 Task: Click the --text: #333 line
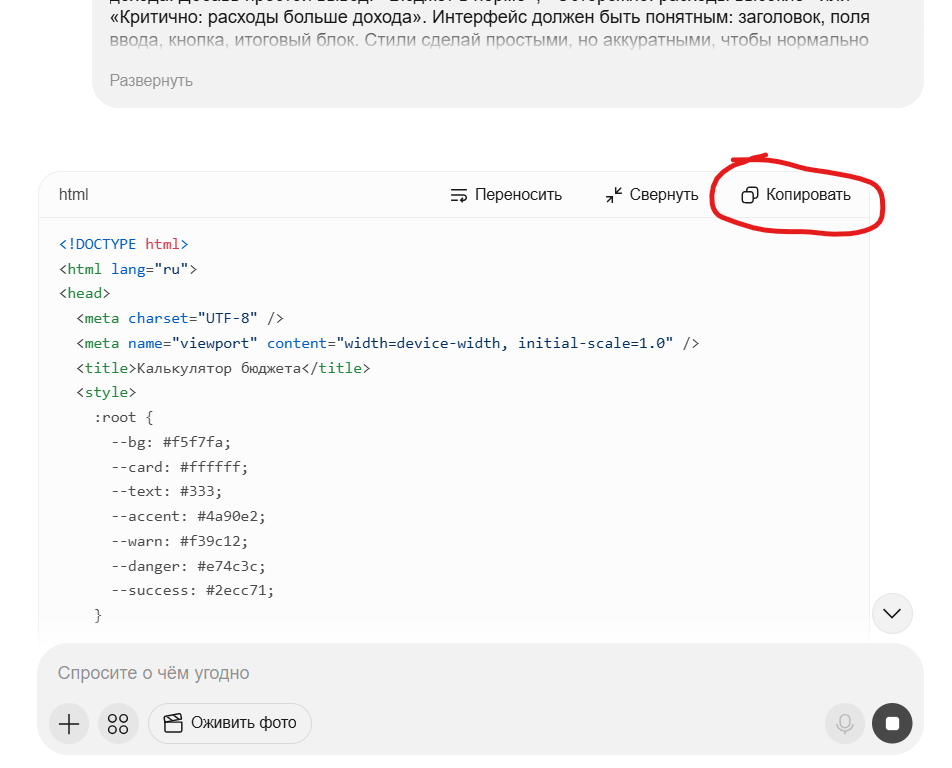click(x=167, y=491)
